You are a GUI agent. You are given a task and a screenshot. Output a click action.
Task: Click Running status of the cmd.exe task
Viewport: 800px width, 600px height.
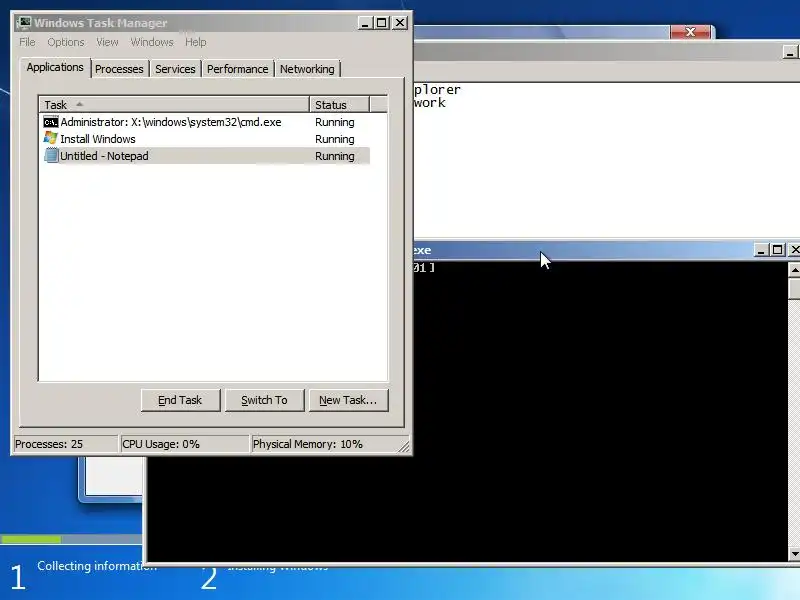335,122
